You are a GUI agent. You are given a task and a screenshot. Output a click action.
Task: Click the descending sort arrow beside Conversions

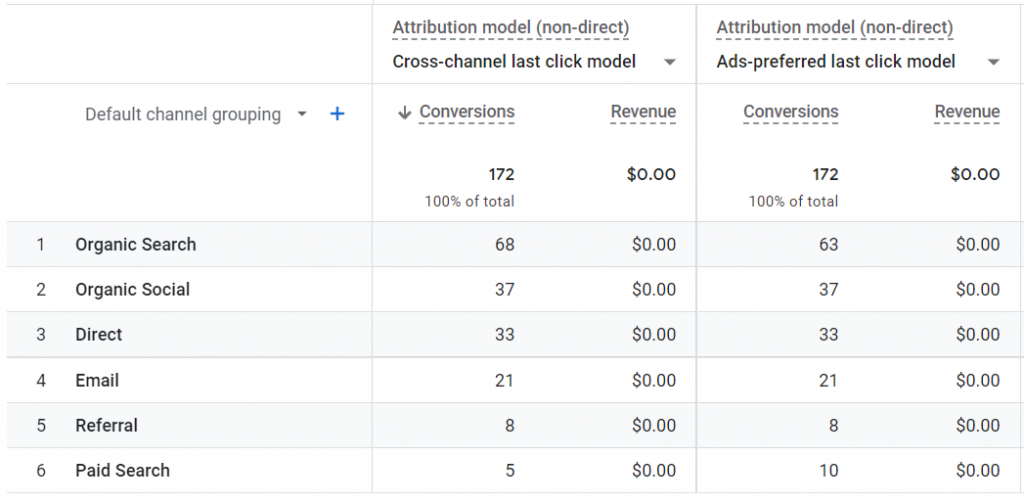[x=404, y=113]
